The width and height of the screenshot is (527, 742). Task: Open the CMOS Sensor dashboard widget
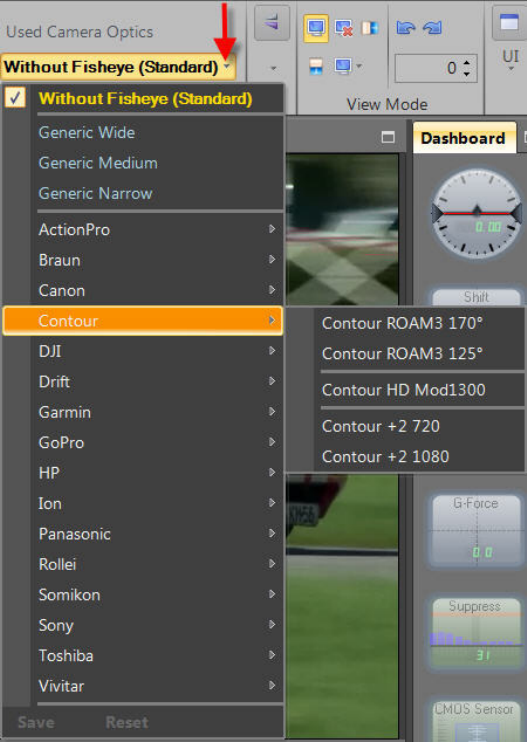tap(476, 722)
